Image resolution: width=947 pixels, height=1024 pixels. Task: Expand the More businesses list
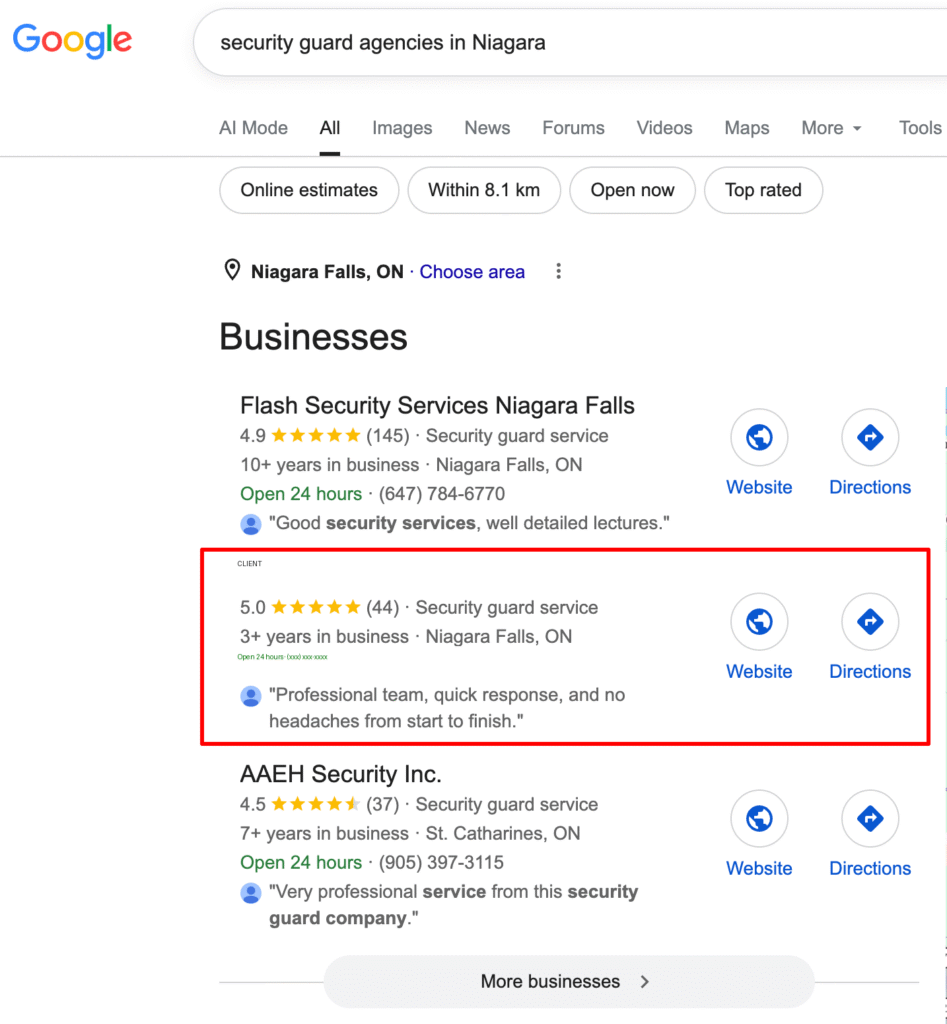[569, 982]
